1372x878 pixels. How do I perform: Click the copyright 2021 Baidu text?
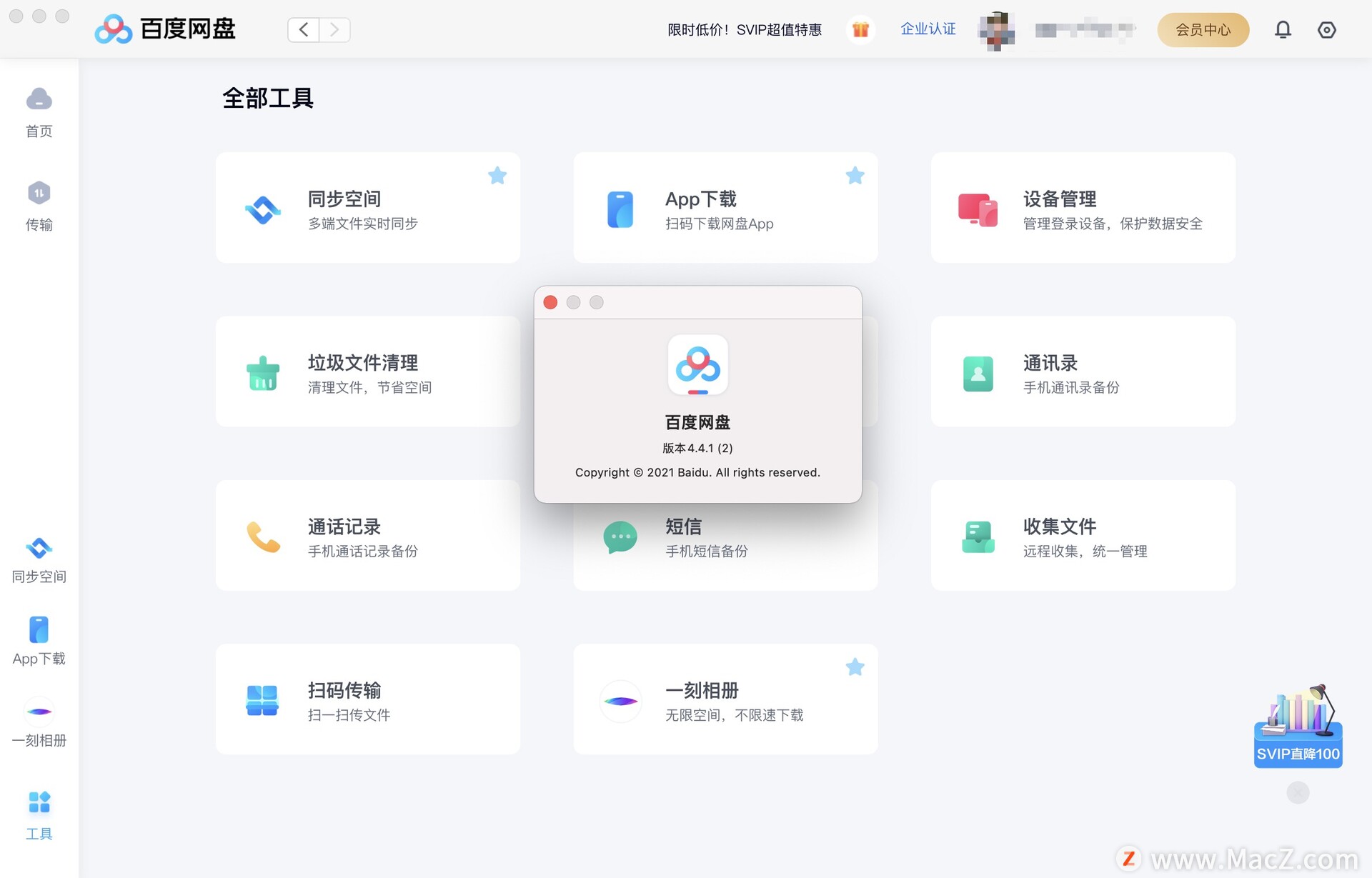pyautogui.click(x=697, y=472)
